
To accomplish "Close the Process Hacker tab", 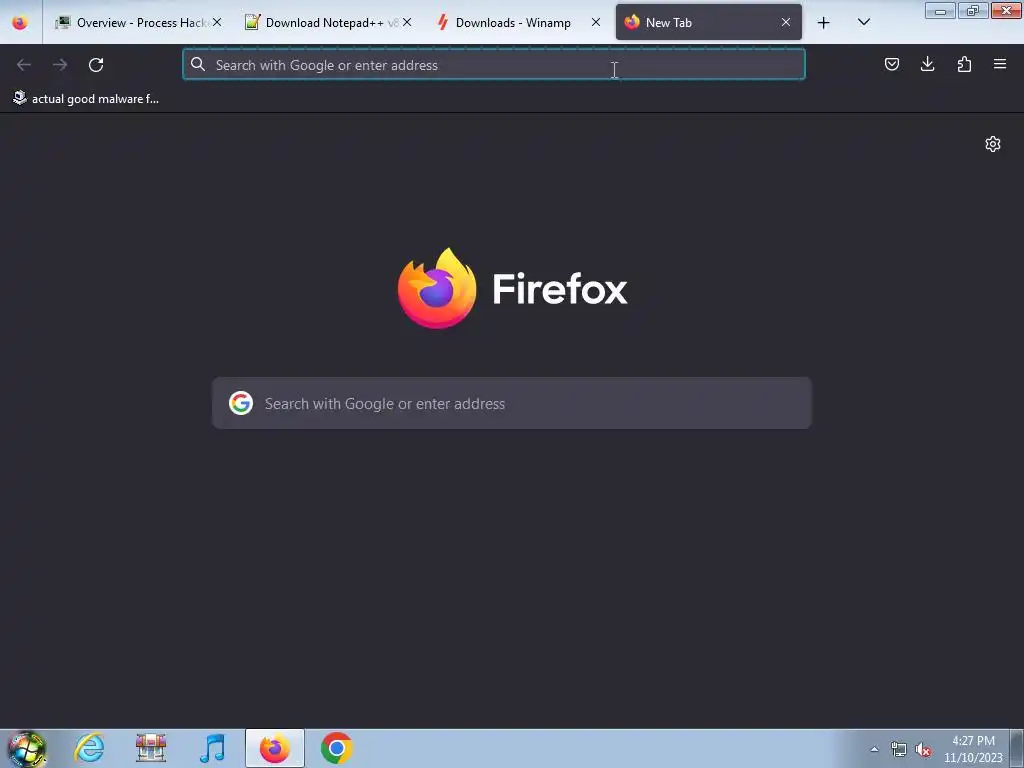I will click(x=217, y=22).
